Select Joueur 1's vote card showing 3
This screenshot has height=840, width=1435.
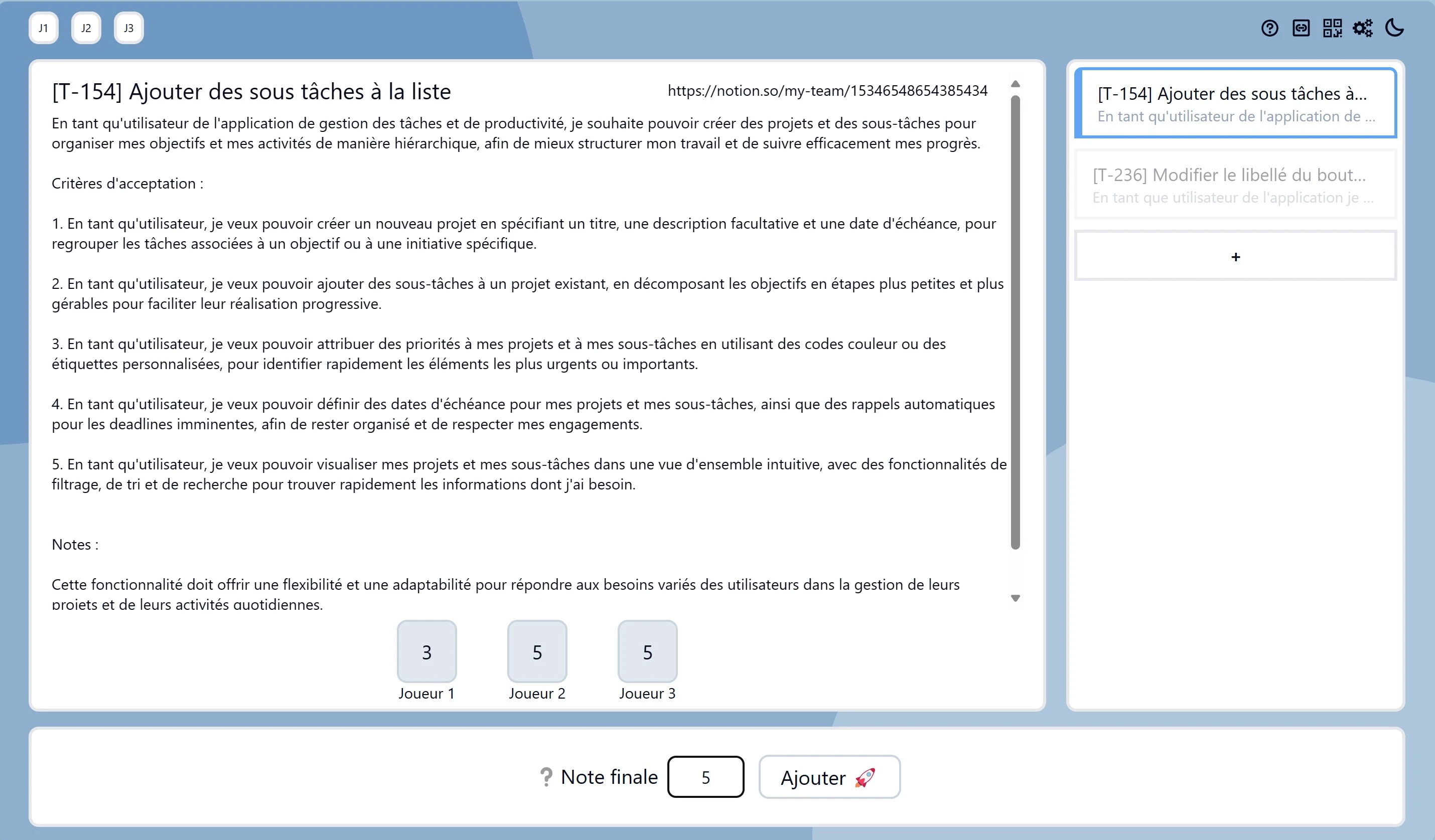[426, 651]
